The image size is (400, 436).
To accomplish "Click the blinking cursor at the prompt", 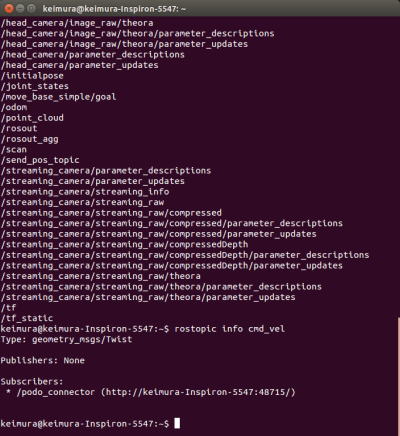I will pyautogui.click(x=177, y=423).
